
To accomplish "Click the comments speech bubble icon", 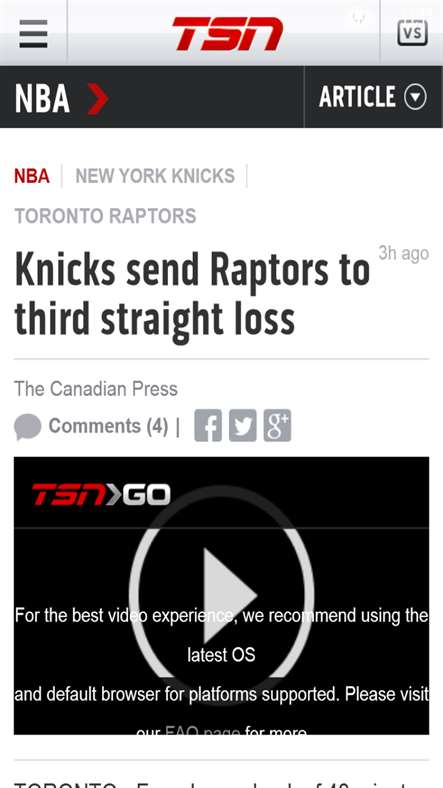I will tap(28, 427).
